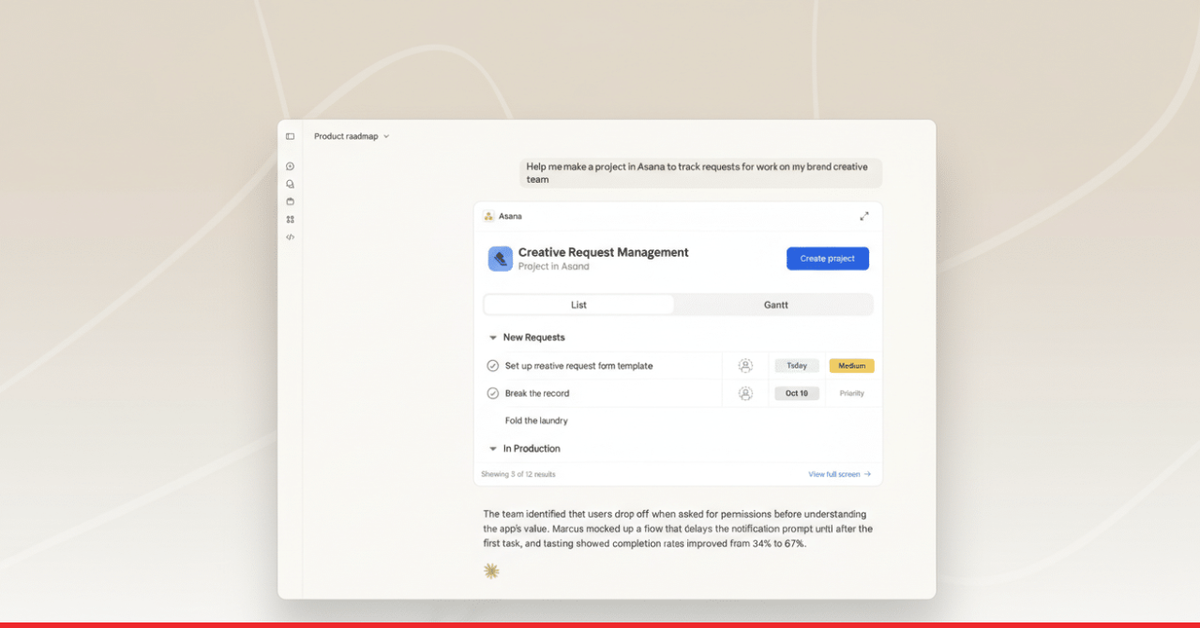Click the Asana logo icon in the card header
Image resolution: width=1200 pixels, height=628 pixels.
tap(490, 215)
